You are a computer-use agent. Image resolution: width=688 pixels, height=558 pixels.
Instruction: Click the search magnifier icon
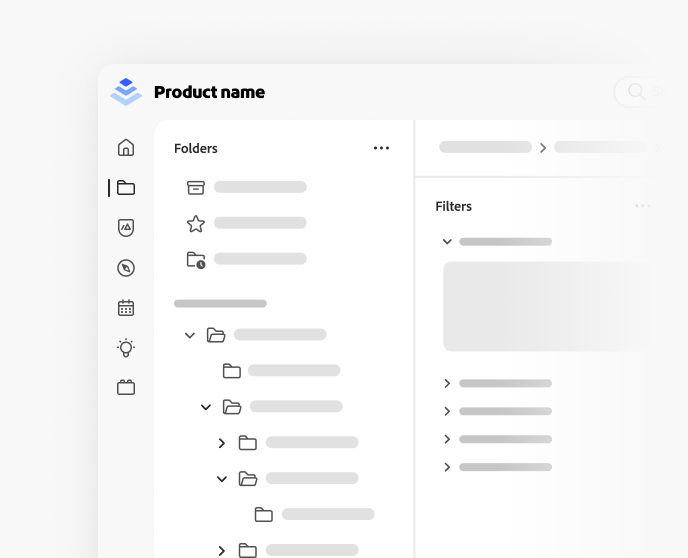click(636, 92)
